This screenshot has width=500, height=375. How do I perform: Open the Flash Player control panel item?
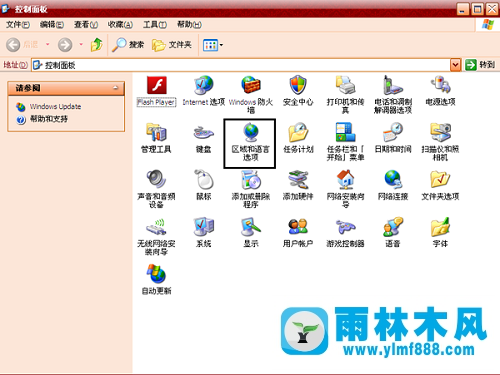click(156, 91)
